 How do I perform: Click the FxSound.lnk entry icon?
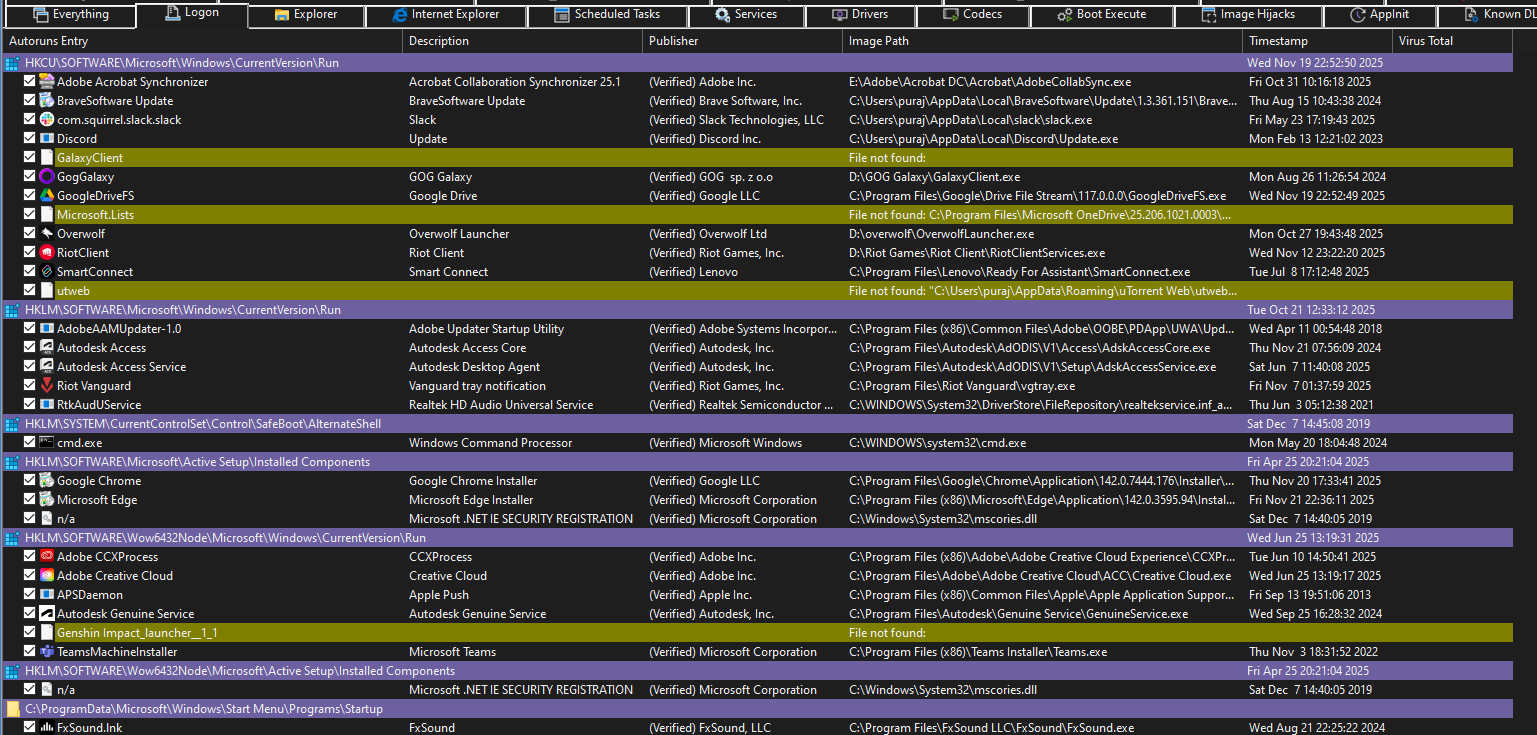pyautogui.click(x=46, y=728)
